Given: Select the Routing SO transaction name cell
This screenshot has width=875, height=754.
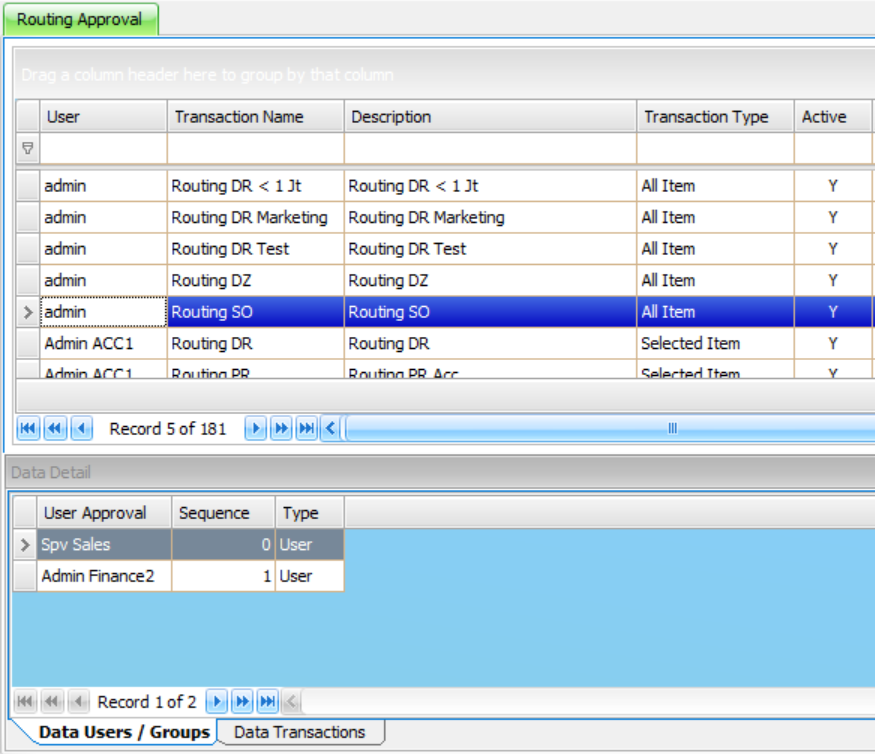Looking at the screenshot, I should coord(256,312).
